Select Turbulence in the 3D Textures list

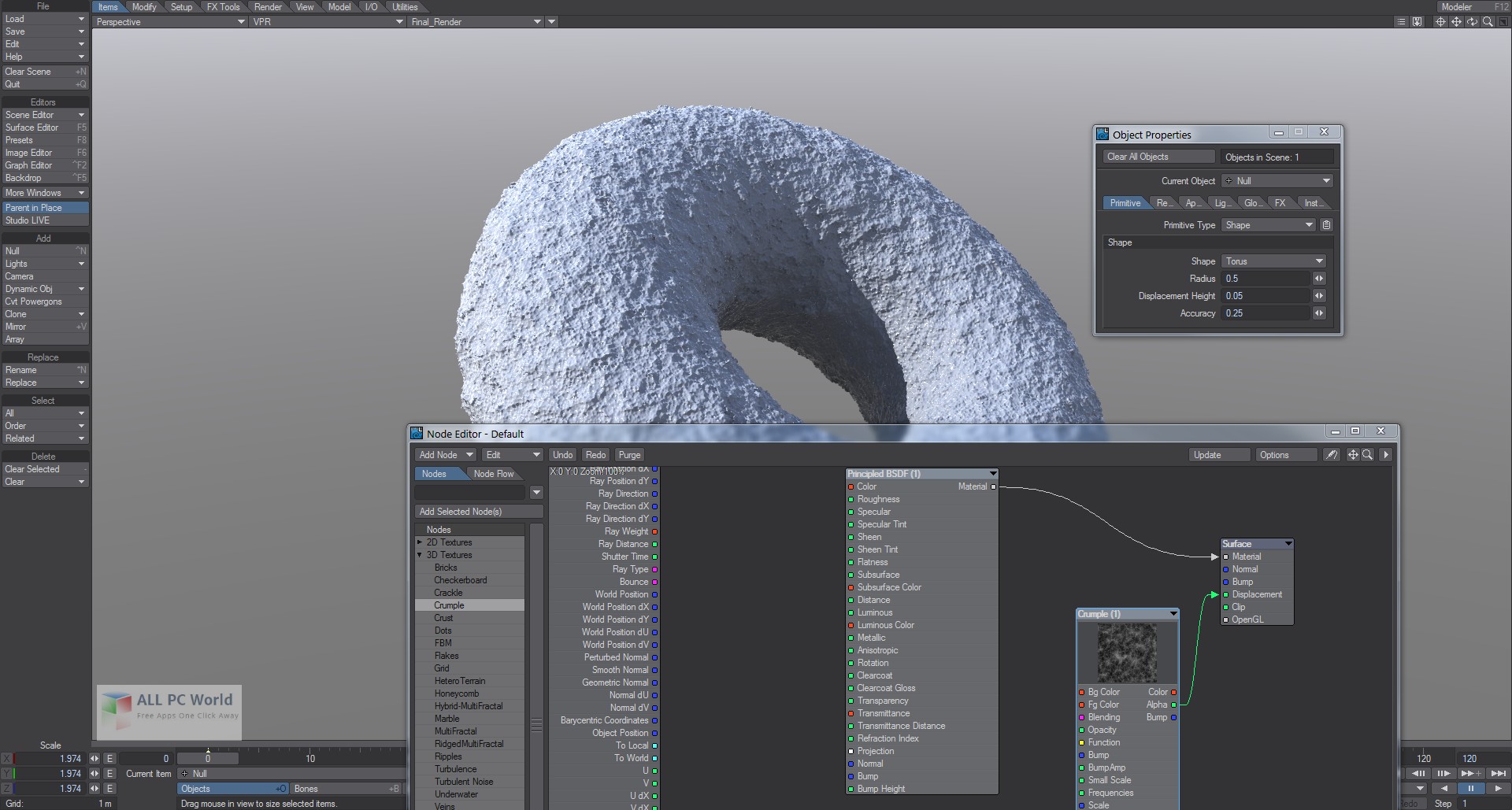[x=455, y=769]
